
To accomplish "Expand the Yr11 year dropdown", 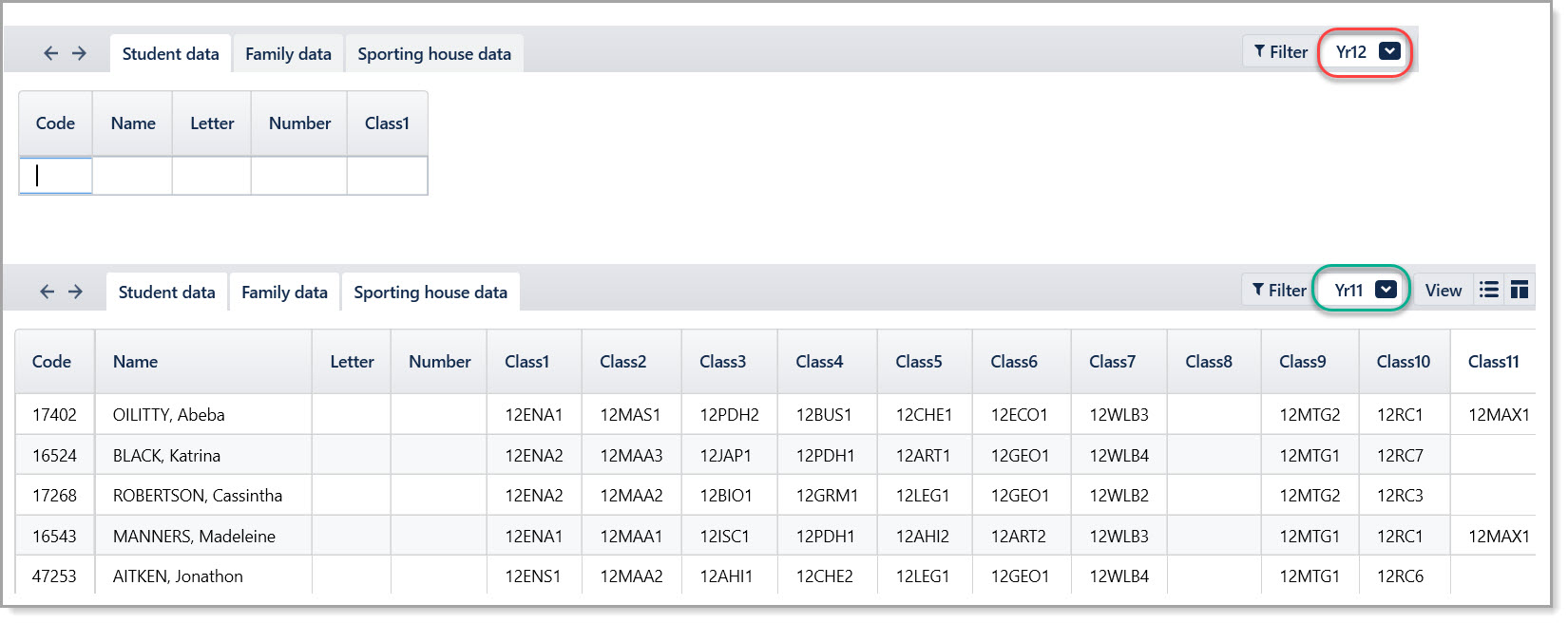I will coord(1386,291).
